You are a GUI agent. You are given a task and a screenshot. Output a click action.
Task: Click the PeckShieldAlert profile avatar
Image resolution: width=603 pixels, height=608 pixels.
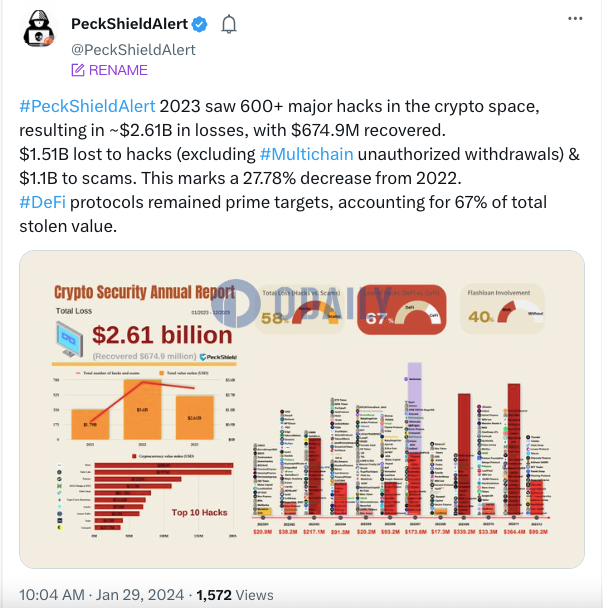[x=39, y=29]
